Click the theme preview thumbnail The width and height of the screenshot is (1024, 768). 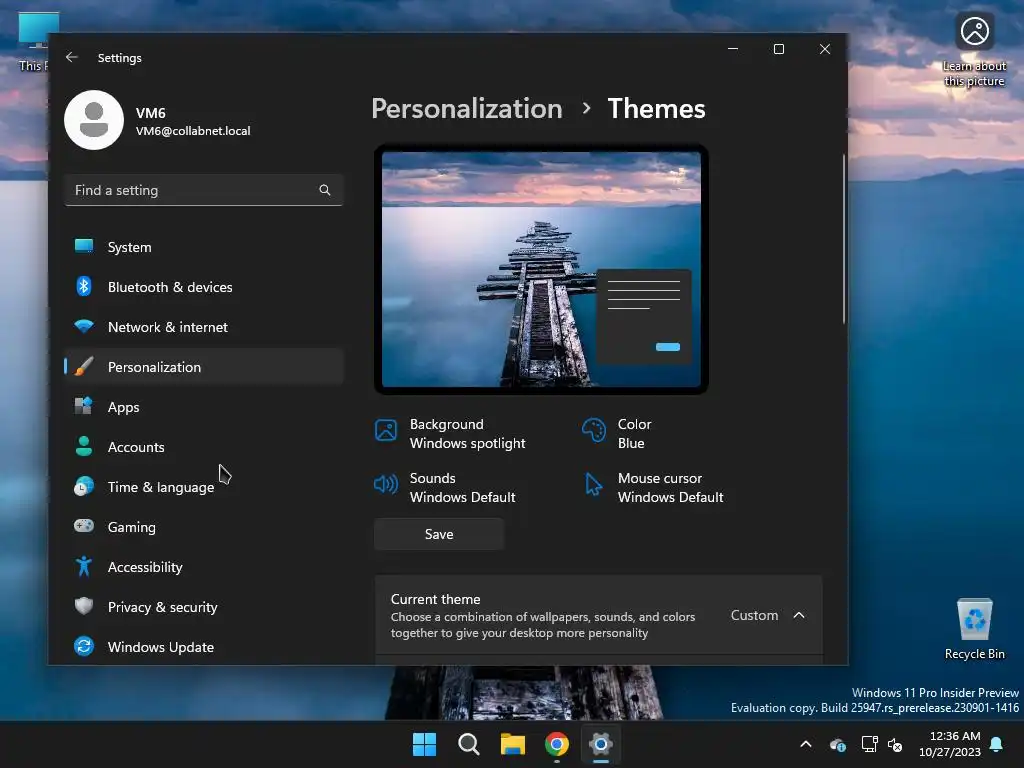[541, 269]
